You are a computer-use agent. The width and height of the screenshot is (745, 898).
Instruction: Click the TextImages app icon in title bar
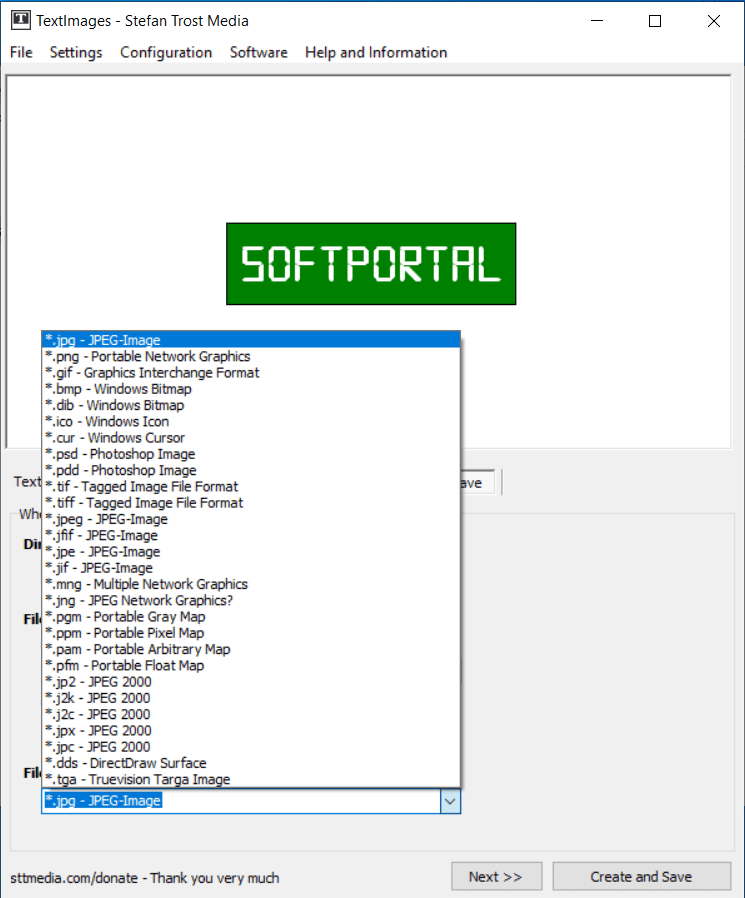[21, 20]
